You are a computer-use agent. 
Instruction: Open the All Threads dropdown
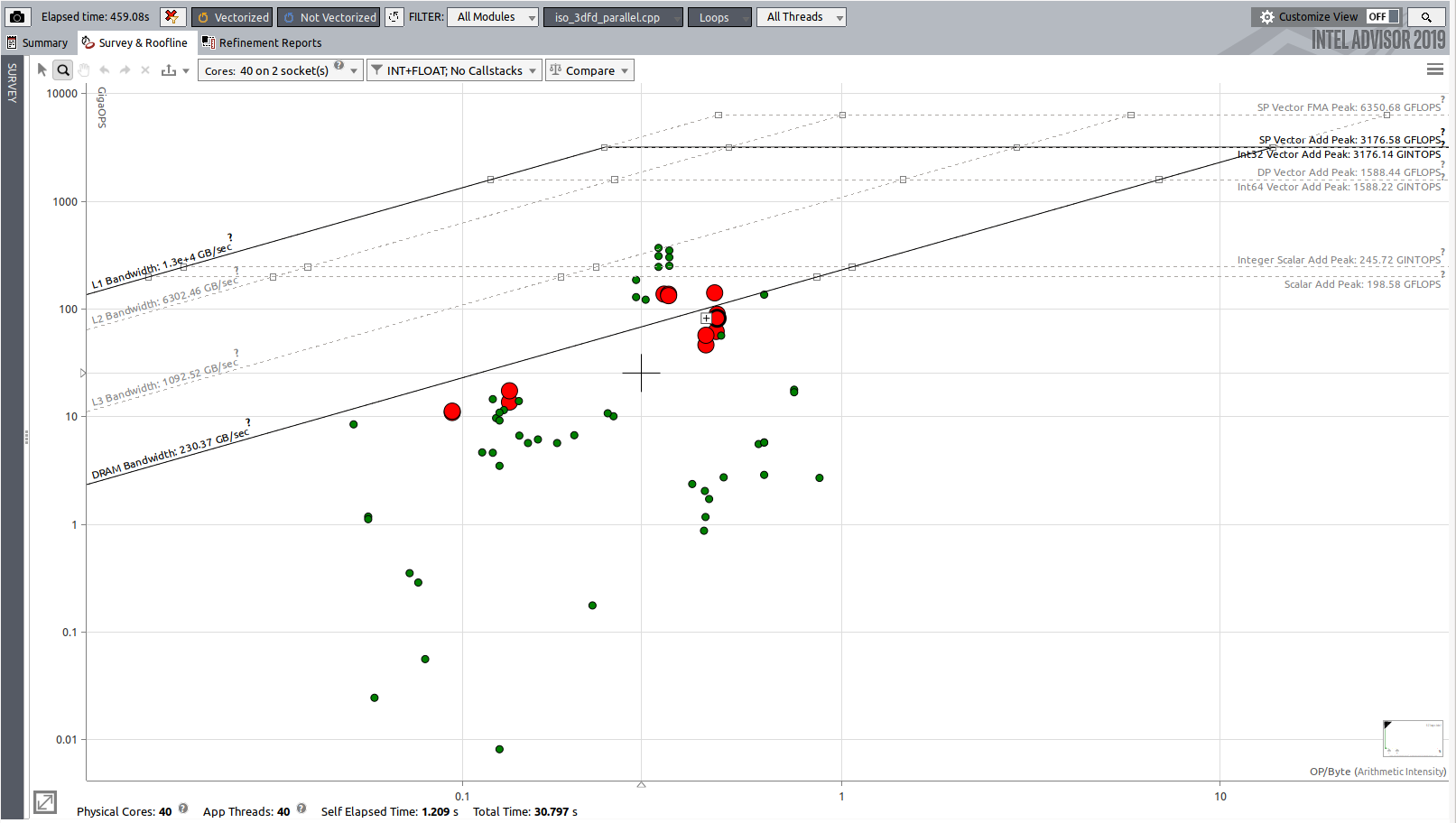pyautogui.click(x=801, y=17)
